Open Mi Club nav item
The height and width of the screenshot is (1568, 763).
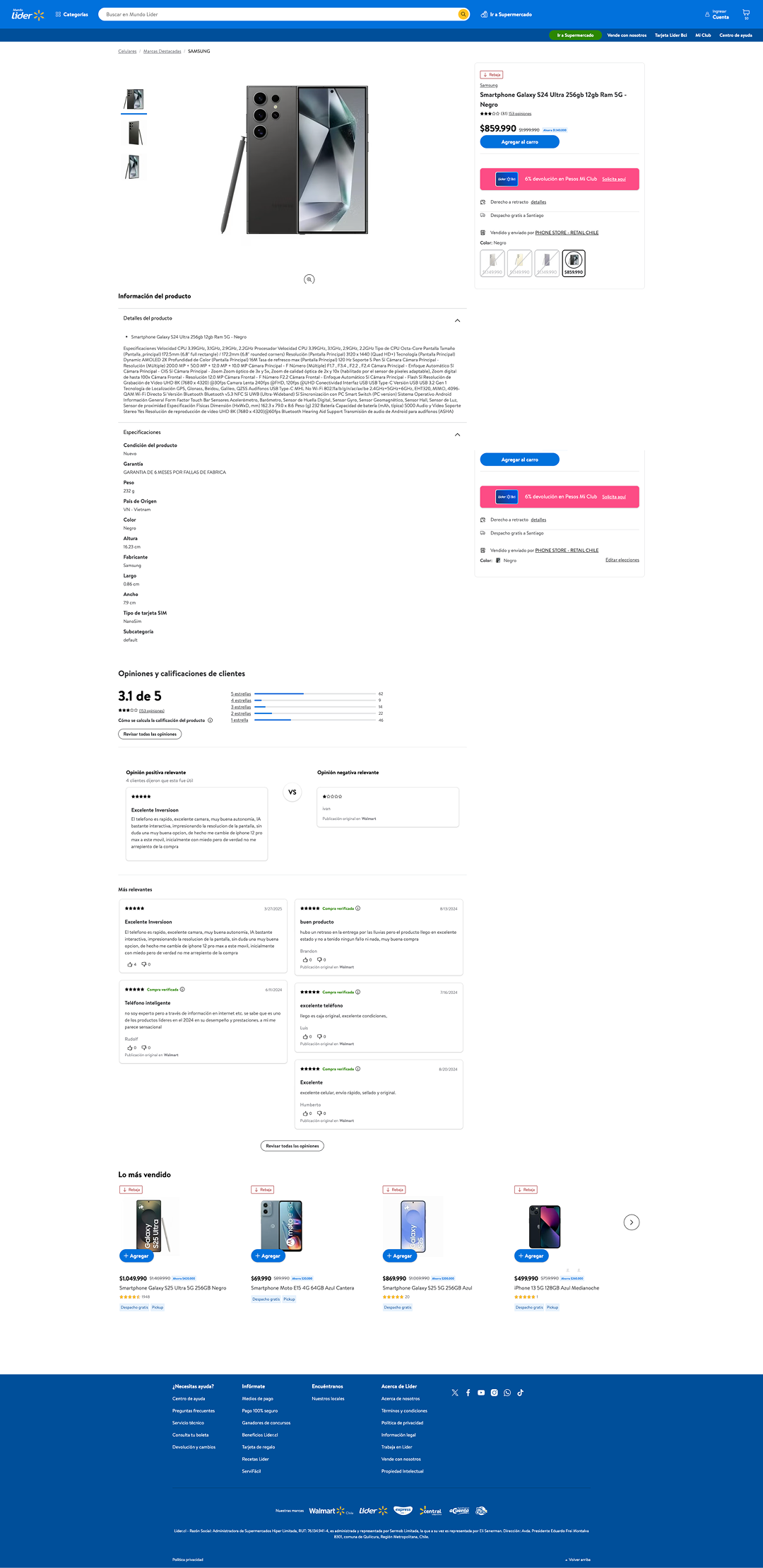(x=703, y=35)
